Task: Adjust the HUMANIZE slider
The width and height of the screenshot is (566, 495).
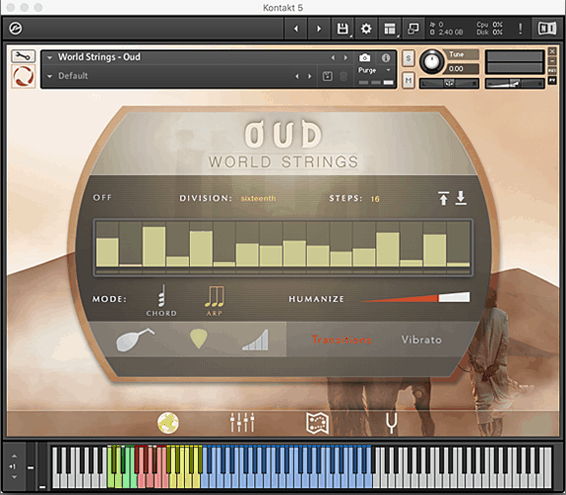Action: click(417, 298)
